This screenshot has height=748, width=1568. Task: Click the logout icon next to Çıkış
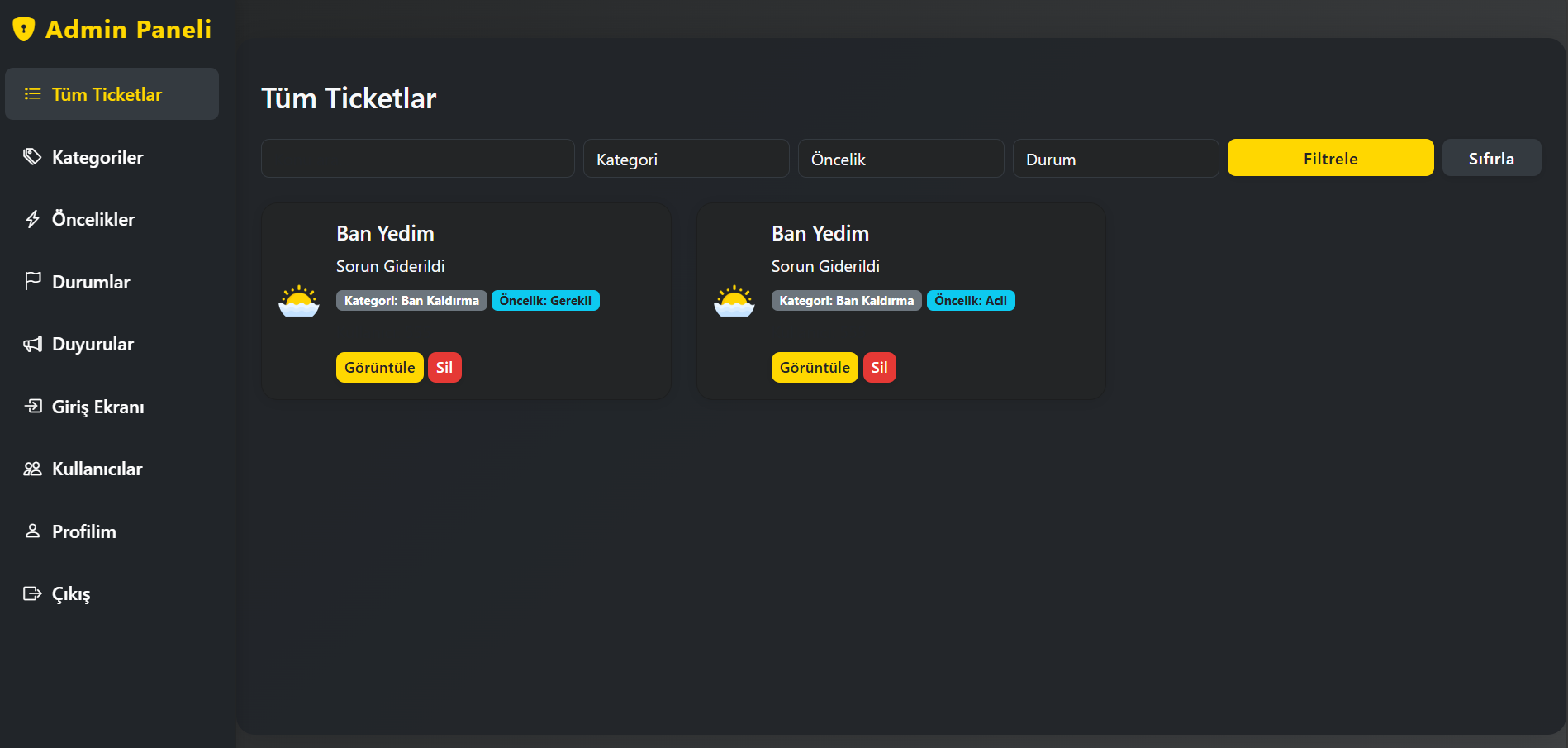(x=32, y=593)
